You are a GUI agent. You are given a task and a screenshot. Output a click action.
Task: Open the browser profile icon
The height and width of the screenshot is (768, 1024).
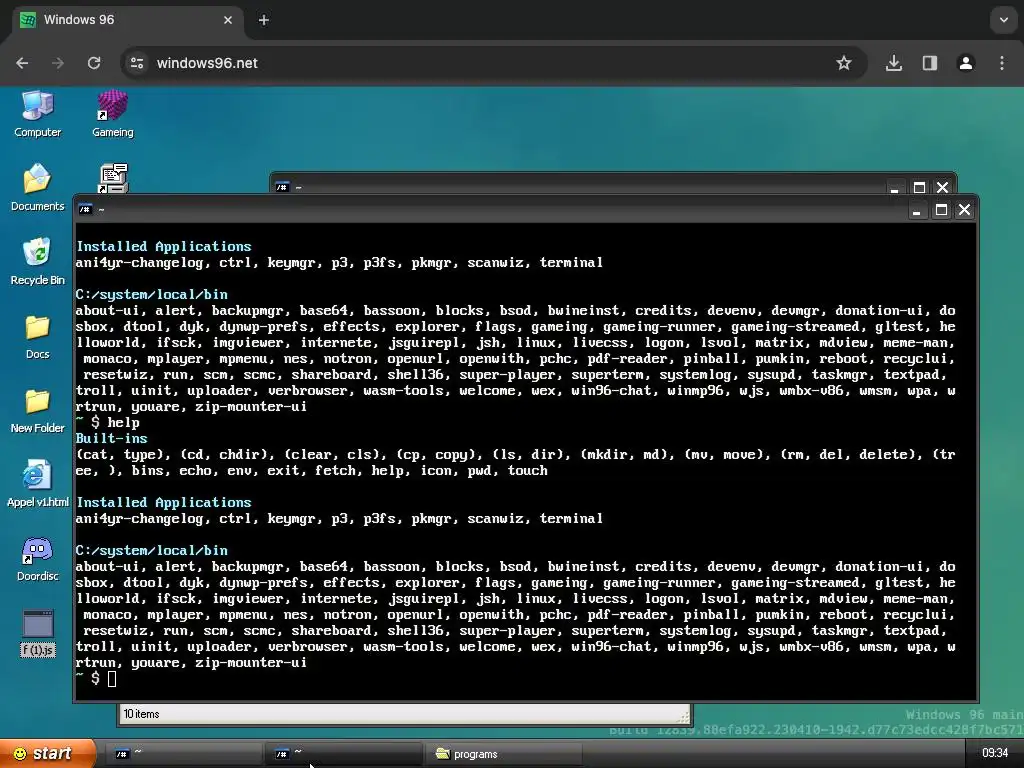[966, 63]
